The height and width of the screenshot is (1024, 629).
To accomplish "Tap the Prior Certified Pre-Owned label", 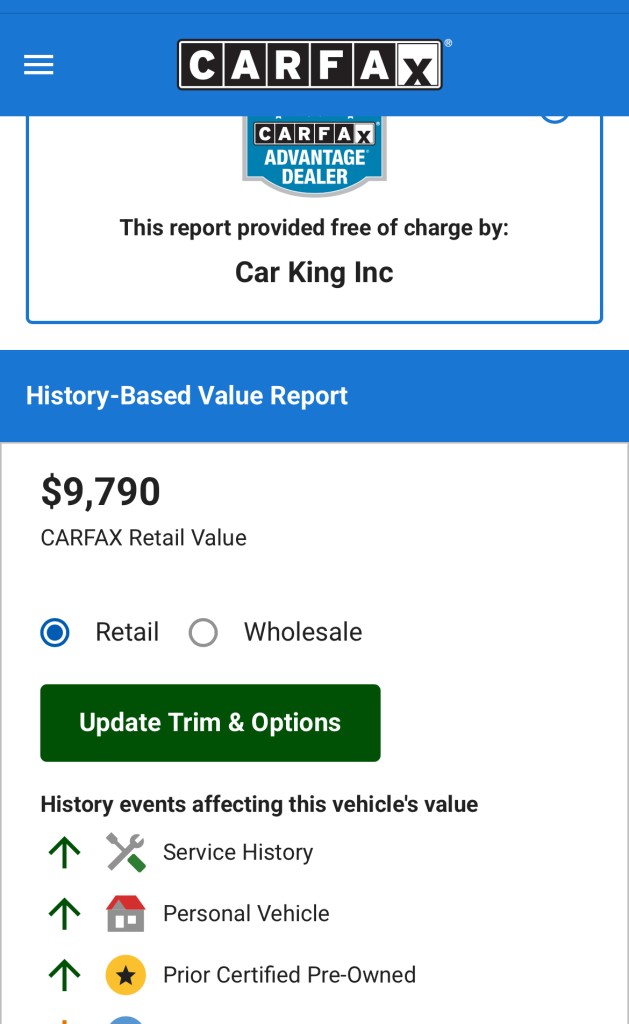I will point(289,975).
